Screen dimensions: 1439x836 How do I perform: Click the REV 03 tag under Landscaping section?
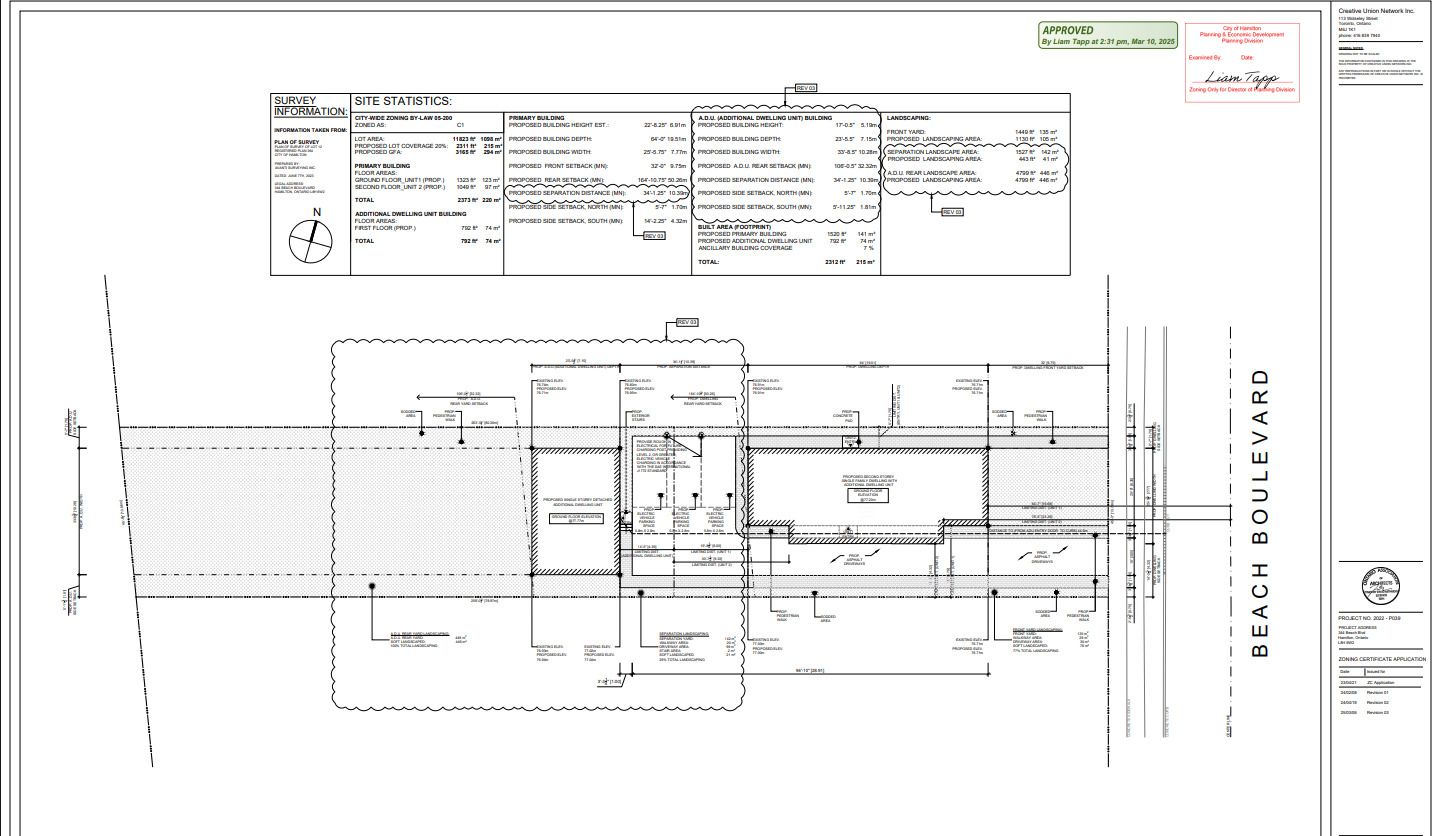tap(952, 212)
